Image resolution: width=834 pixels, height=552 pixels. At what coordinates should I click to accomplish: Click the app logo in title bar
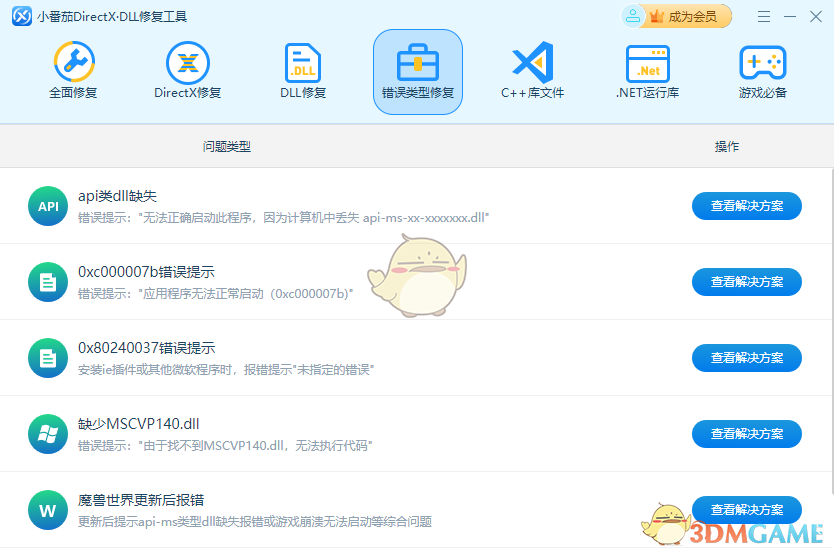coord(22,16)
